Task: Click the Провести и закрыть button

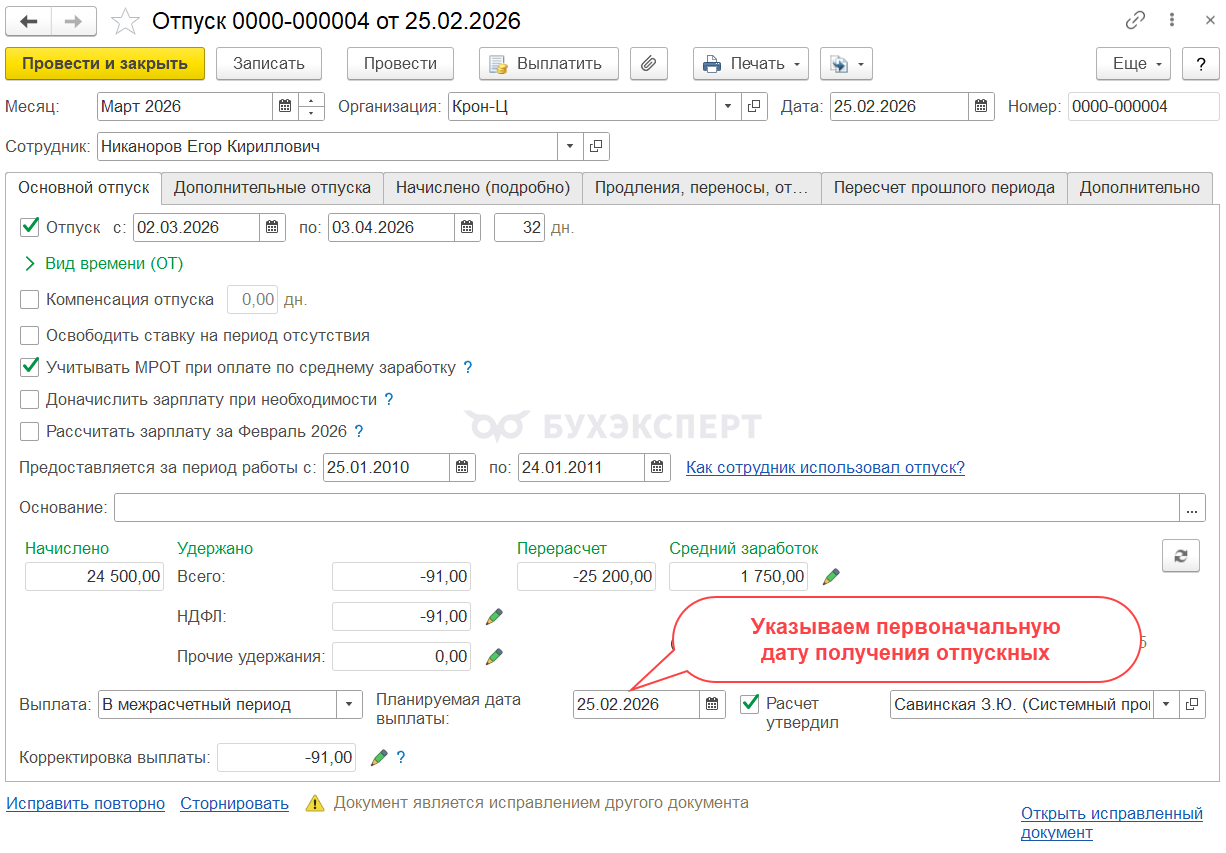Action: (x=105, y=64)
